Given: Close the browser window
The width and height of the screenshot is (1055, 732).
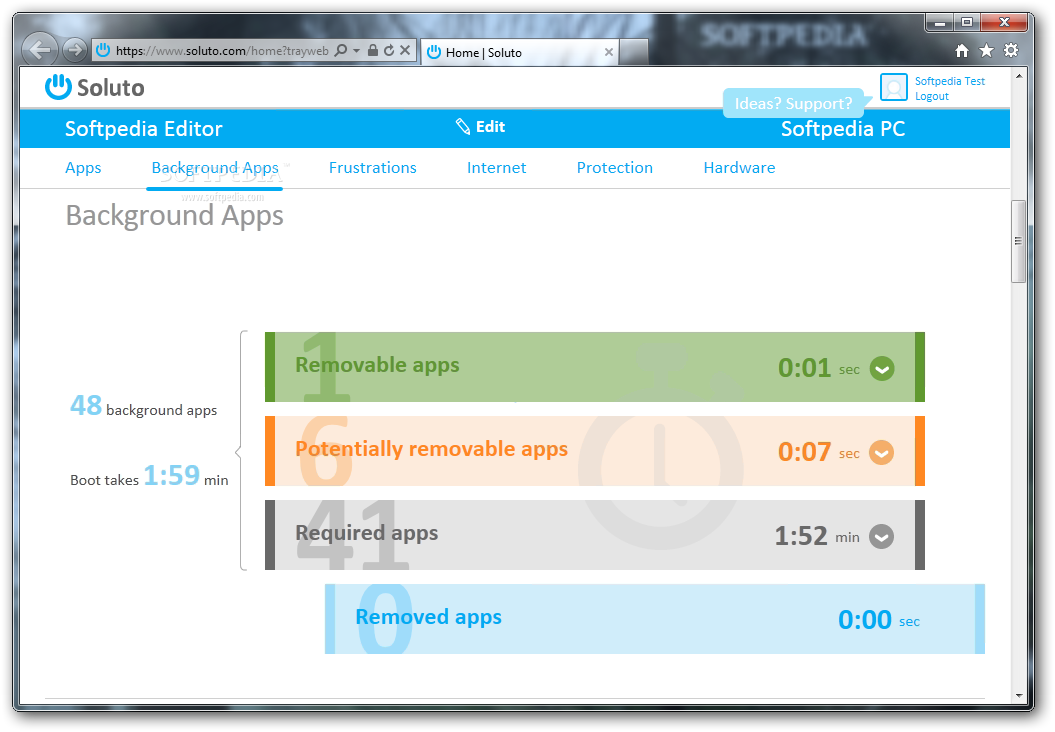Looking at the screenshot, I should pos(1004,23).
